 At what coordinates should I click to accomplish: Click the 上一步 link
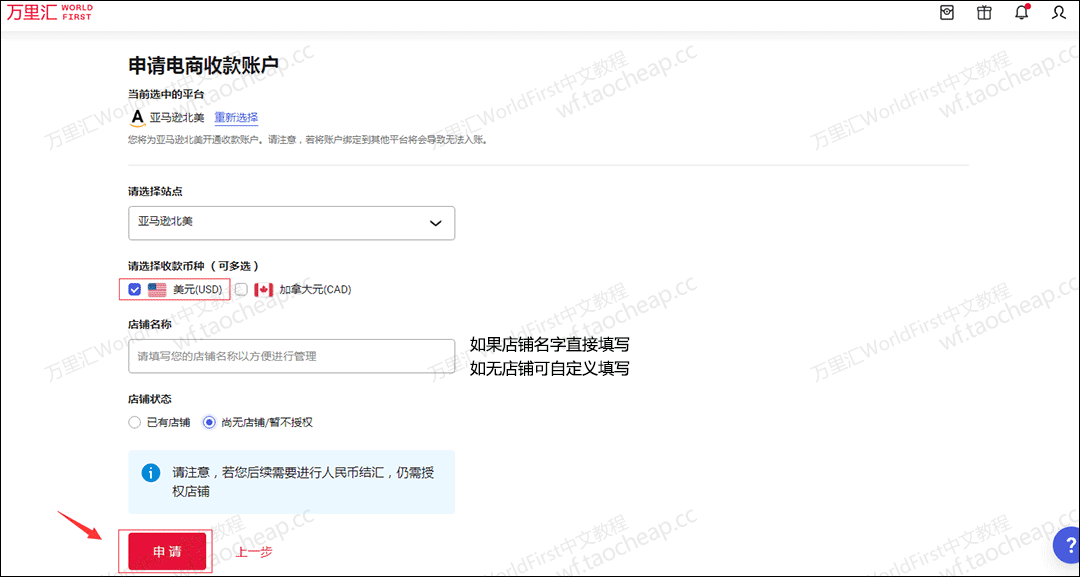[253, 552]
